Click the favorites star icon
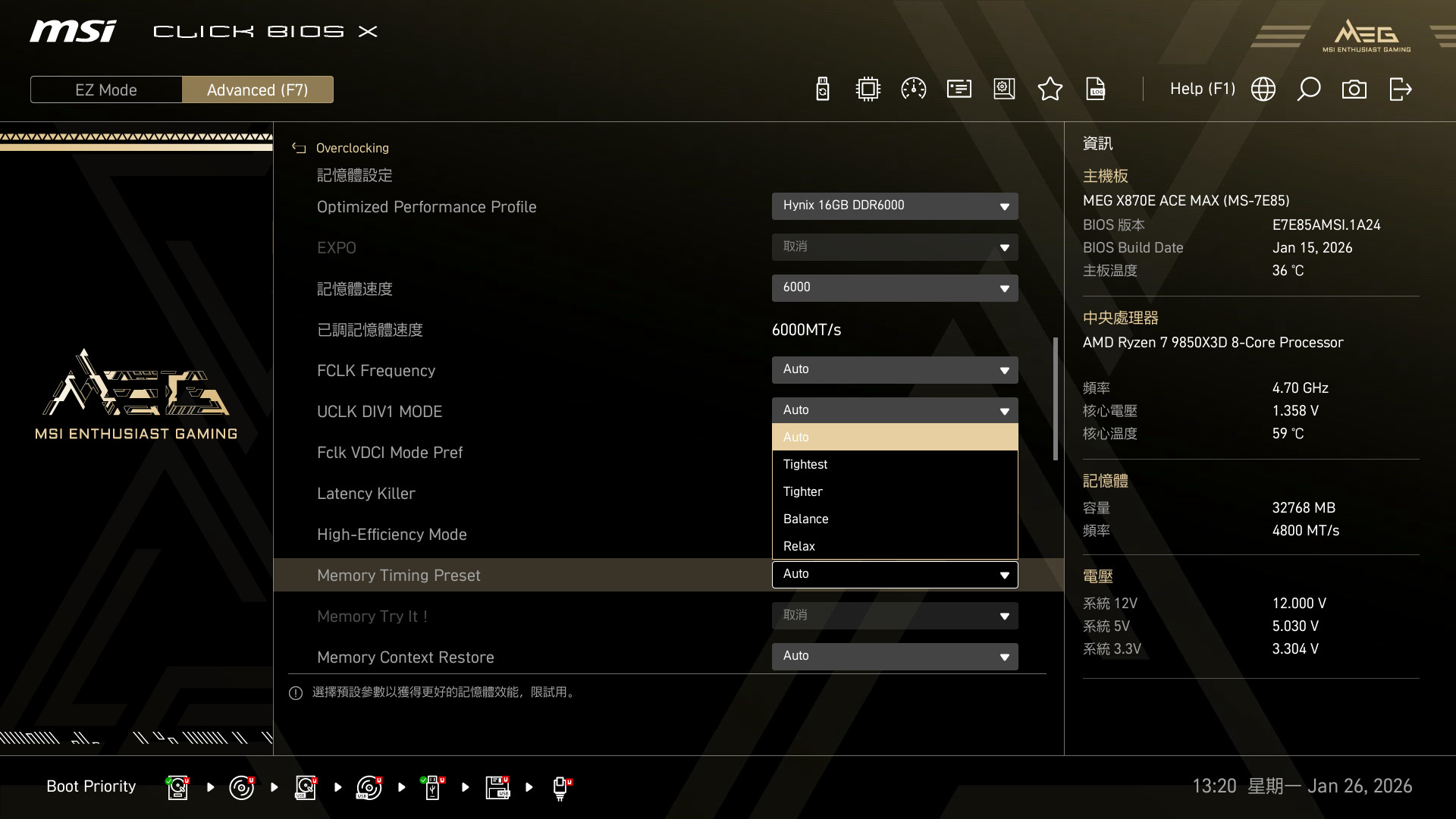This screenshot has width=1456, height=819. 1050,89
